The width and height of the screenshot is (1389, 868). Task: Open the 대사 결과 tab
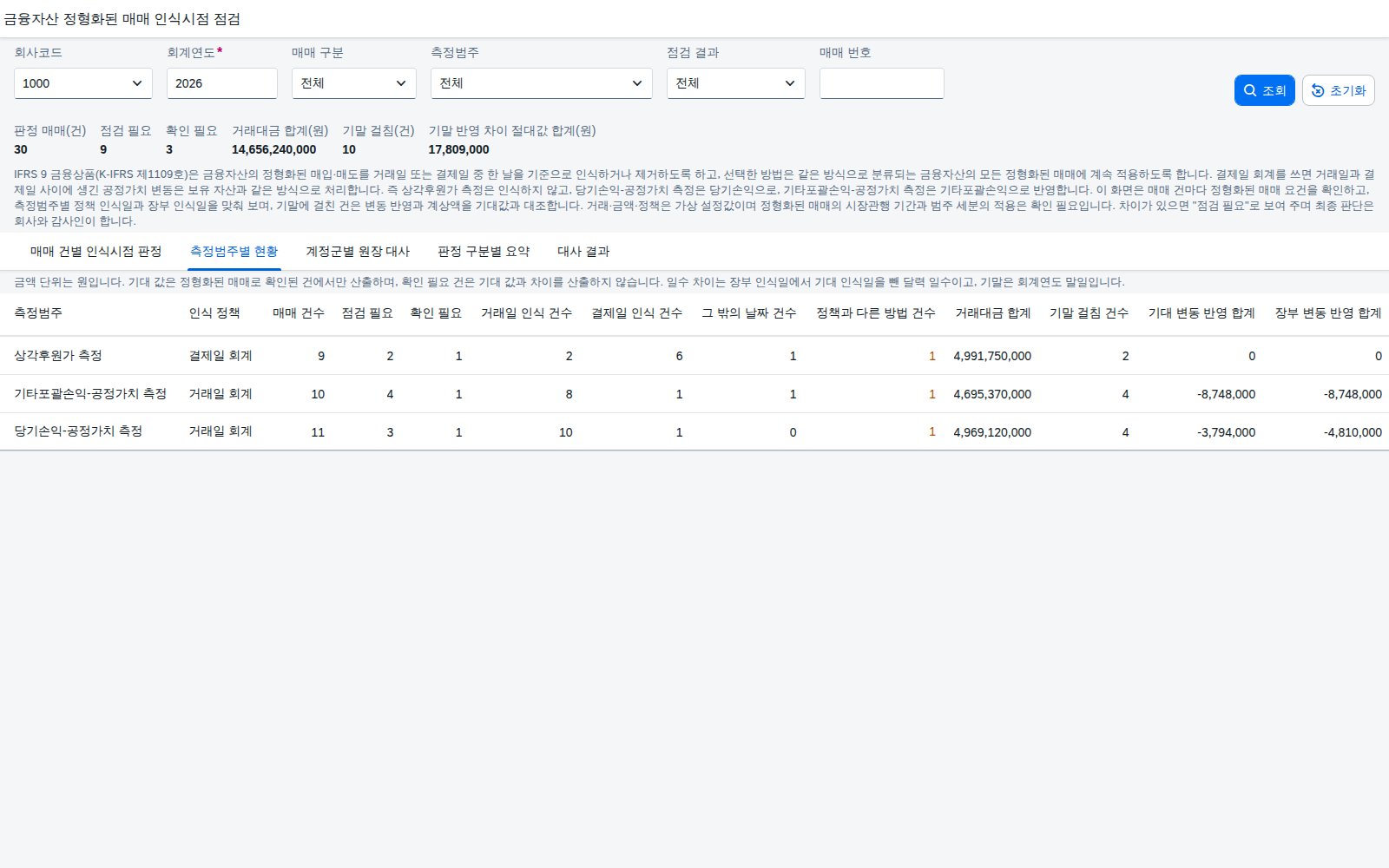pos(583,252)
